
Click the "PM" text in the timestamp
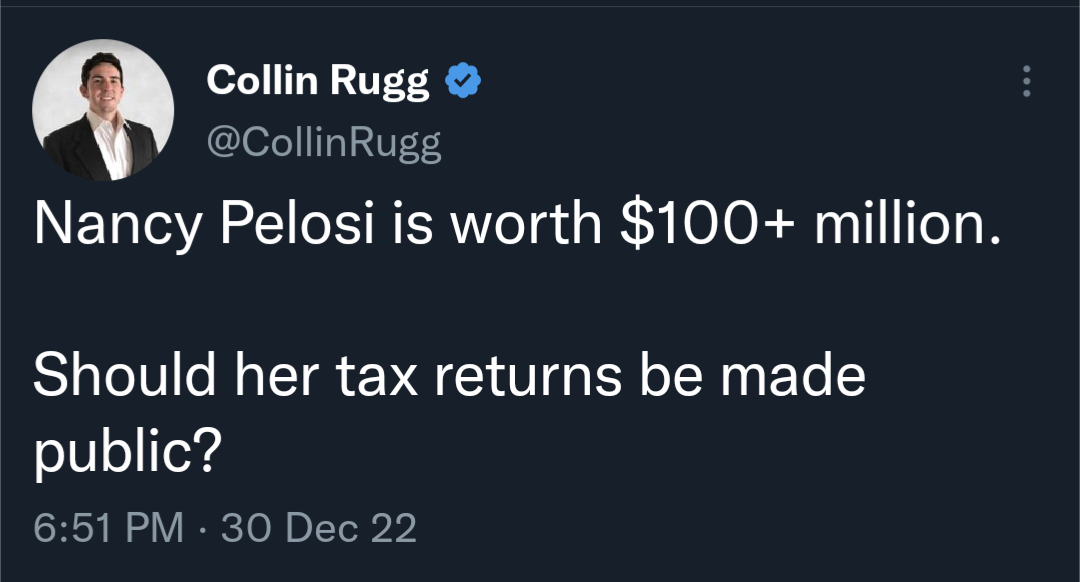pos(155,527)
